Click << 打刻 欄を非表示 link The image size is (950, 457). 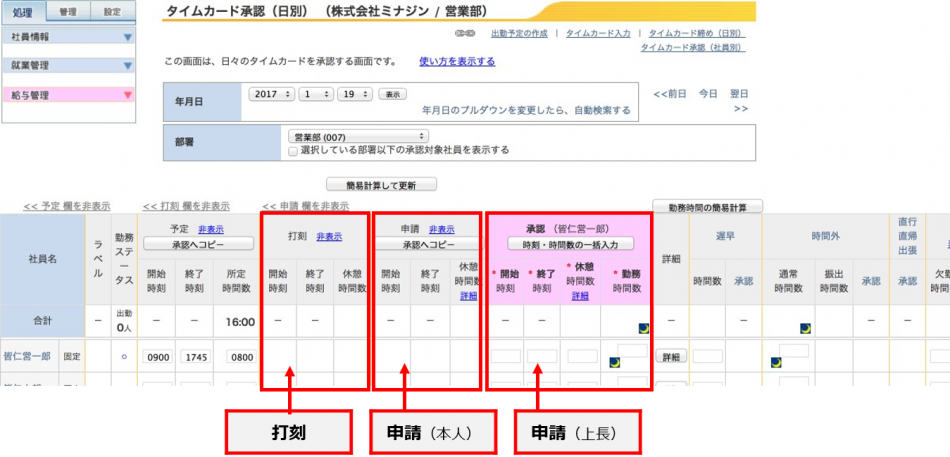[x=186, y=207]
